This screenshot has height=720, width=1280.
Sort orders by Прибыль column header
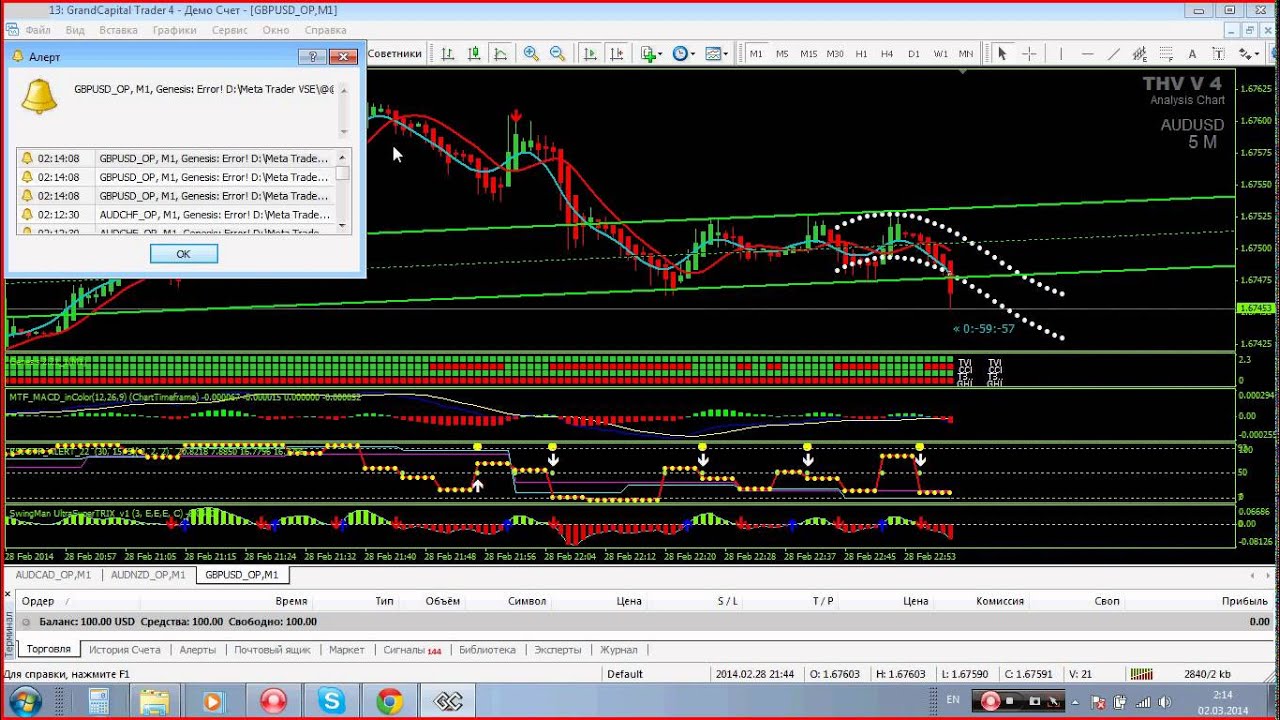1244,601
